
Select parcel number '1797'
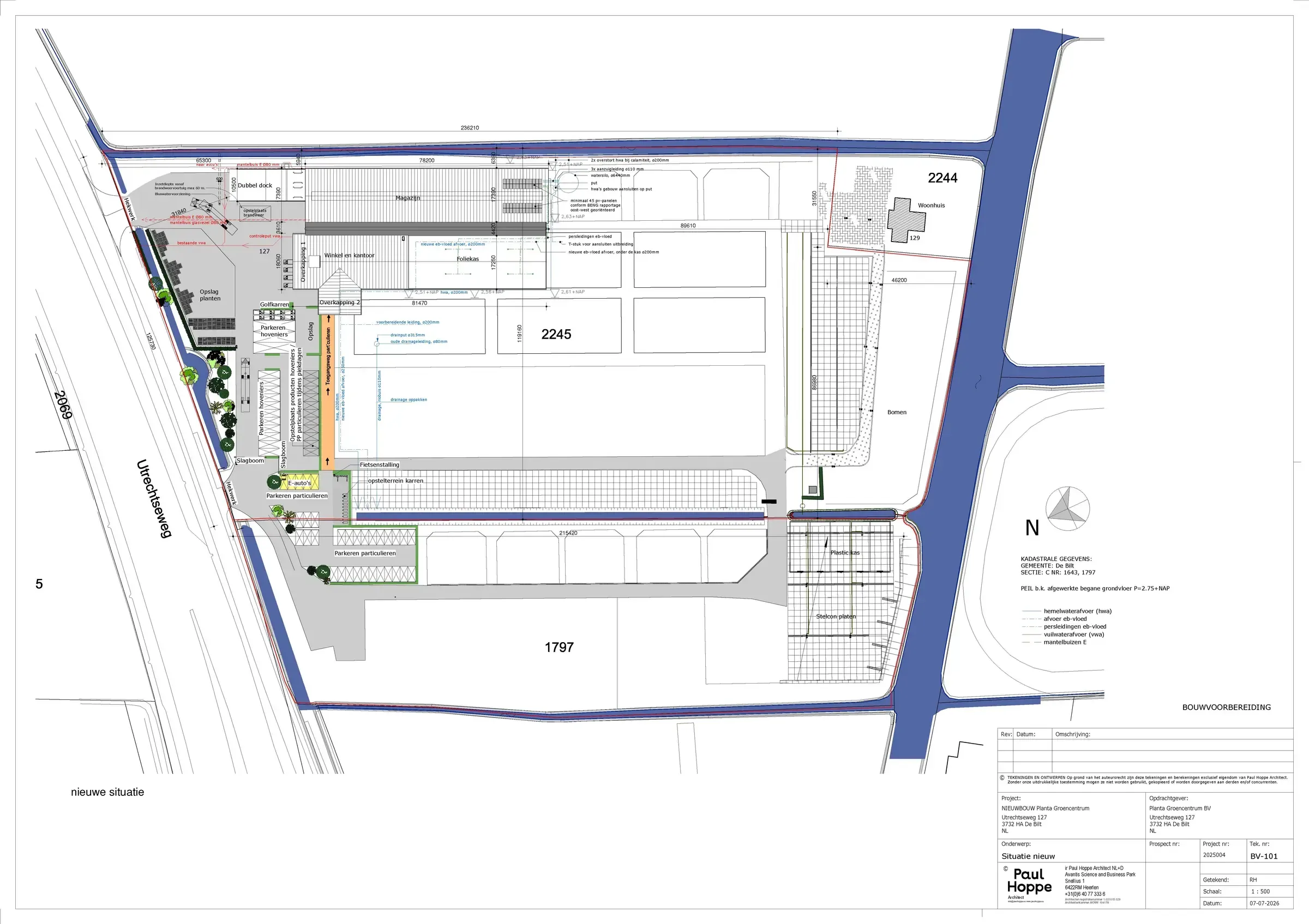(559, 647)
